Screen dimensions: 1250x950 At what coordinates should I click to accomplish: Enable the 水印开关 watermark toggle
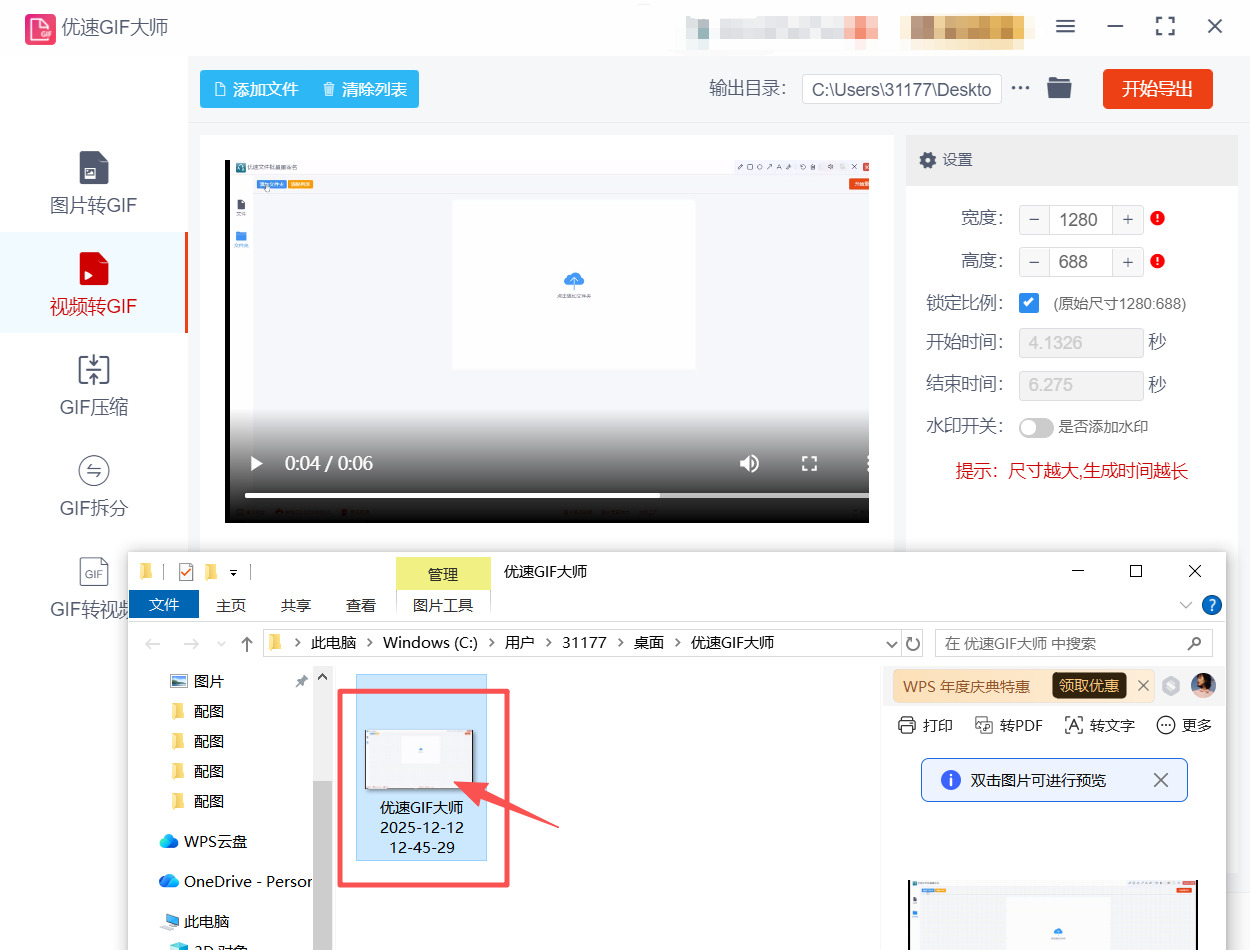pos(1036,427)
